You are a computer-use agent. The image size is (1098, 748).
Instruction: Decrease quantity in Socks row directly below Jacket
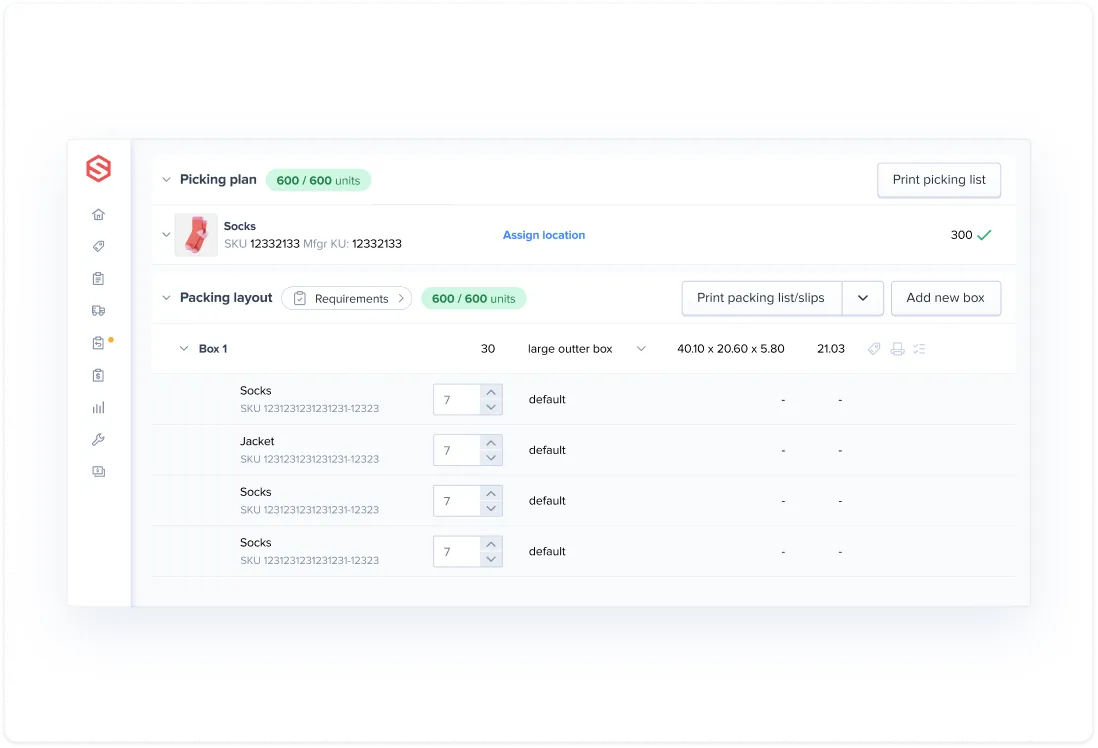tap(491, 509)
